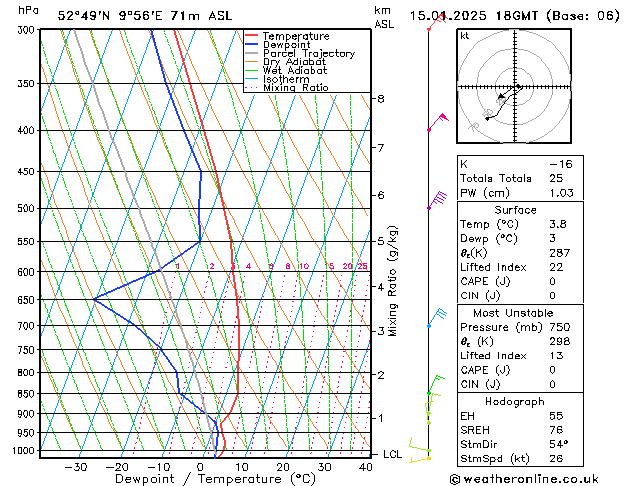The image size is (629, 486).
Task: Click the yellow surface wind barb
Action: tap(420, 460)
